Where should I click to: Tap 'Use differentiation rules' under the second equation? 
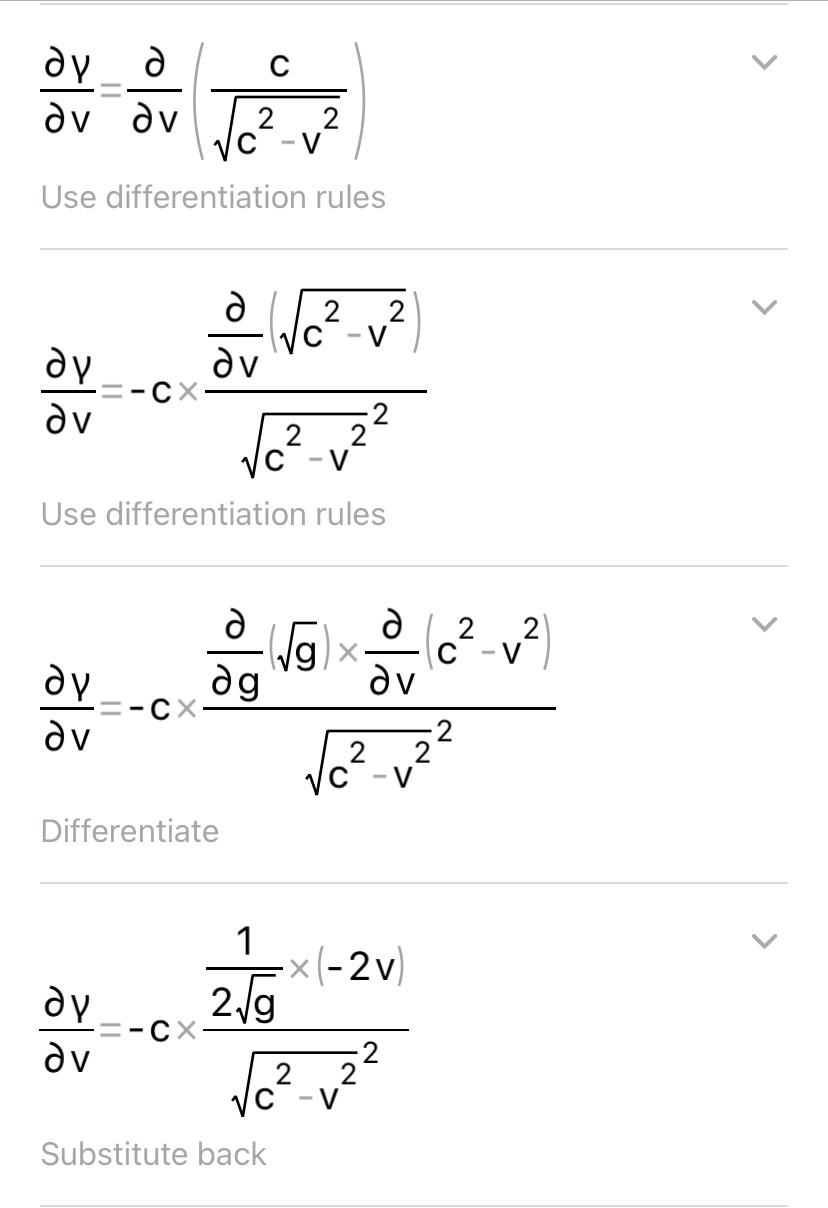pyautogui.click(x=213, y=514)
